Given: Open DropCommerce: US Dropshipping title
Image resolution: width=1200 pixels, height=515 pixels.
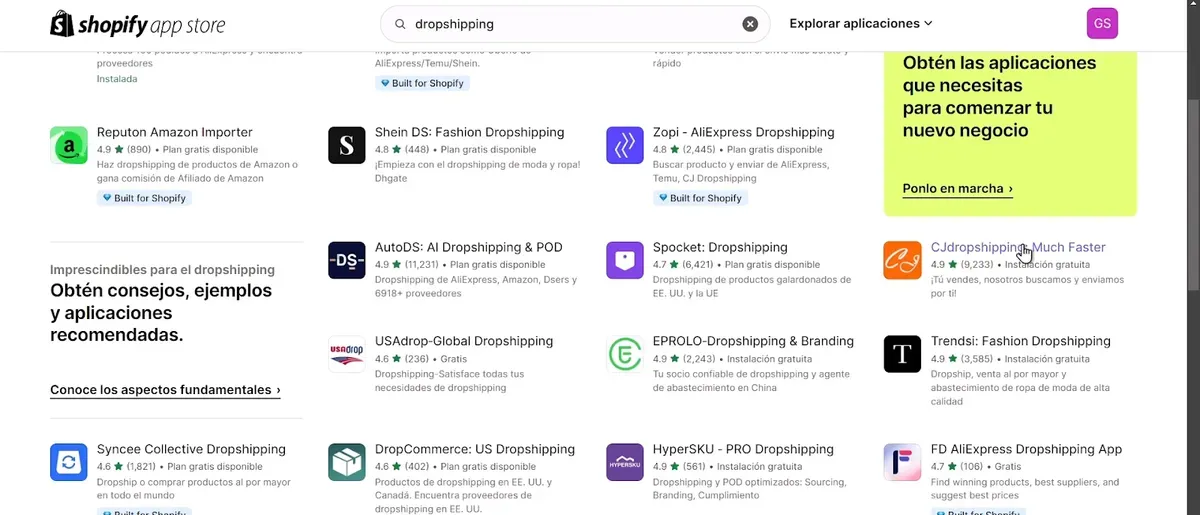Looking at the screenshot, I should point(474,449).
